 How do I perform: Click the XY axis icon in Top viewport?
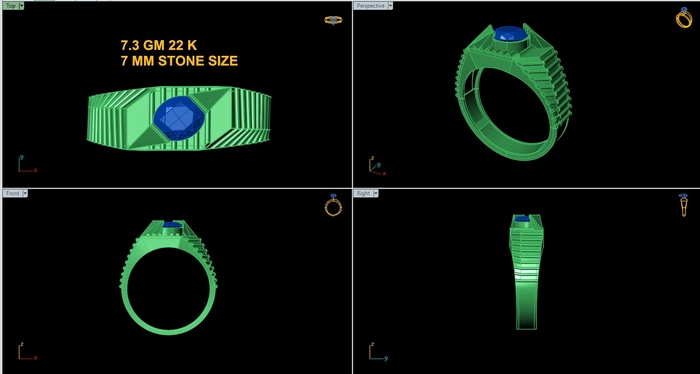27,164
